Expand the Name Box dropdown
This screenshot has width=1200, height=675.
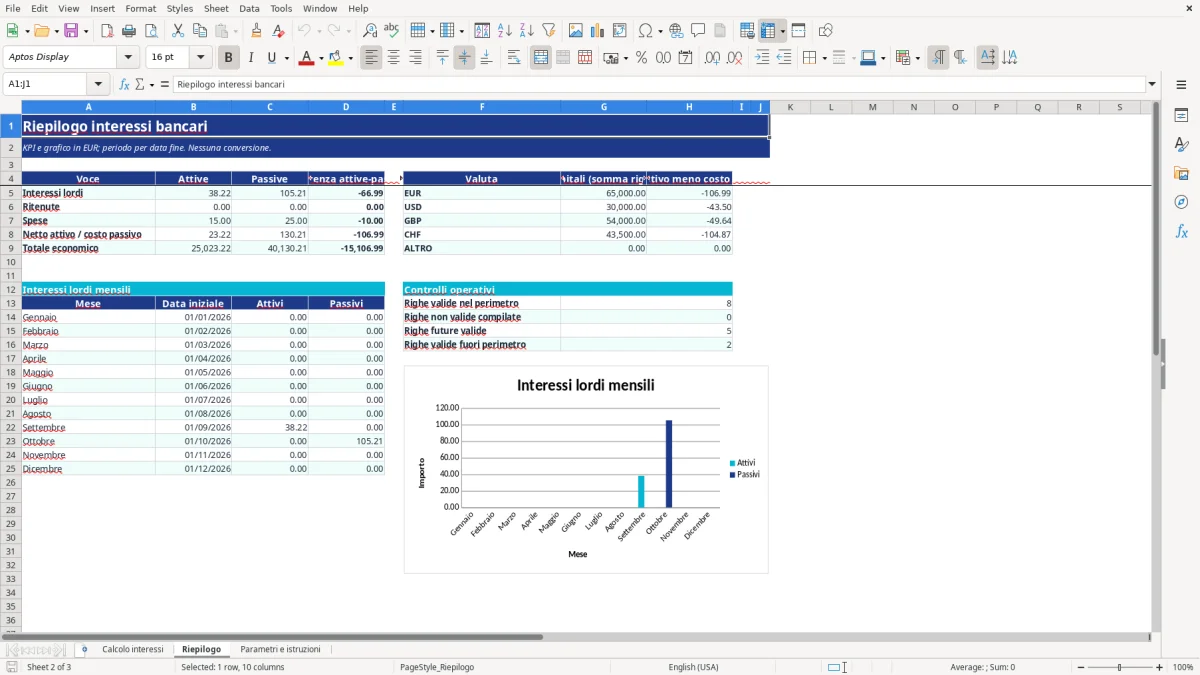pos(98,85)
